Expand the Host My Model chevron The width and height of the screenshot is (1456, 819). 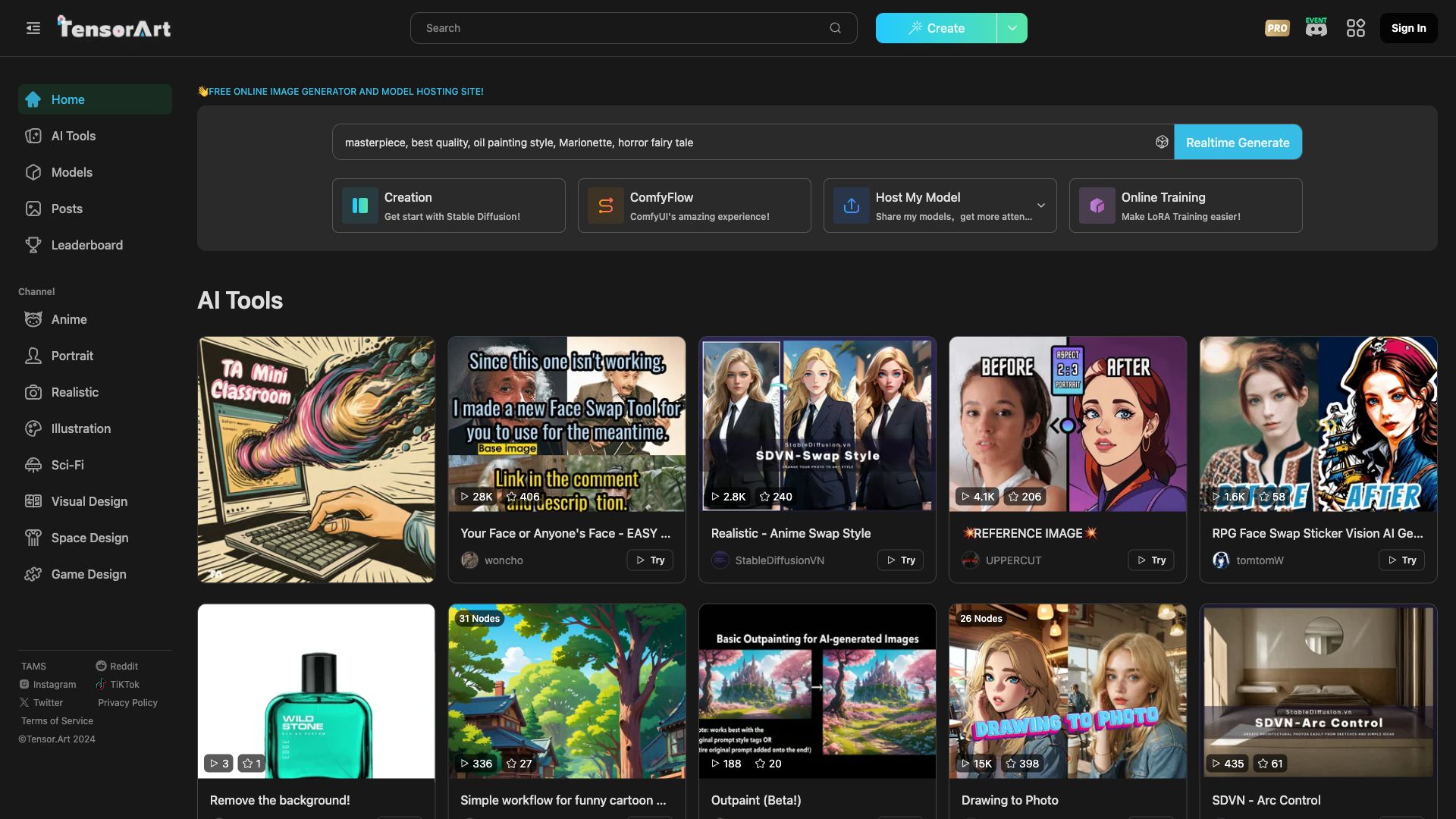click(x=1040, y=206)
